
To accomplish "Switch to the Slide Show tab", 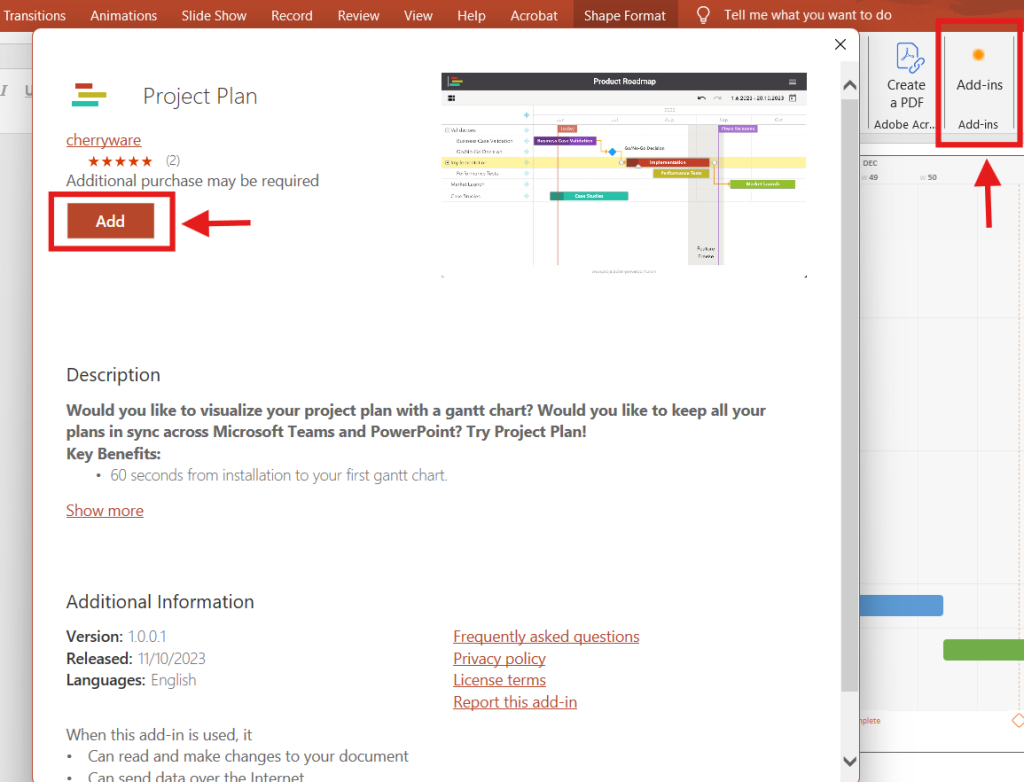I will tap(214, 15).
